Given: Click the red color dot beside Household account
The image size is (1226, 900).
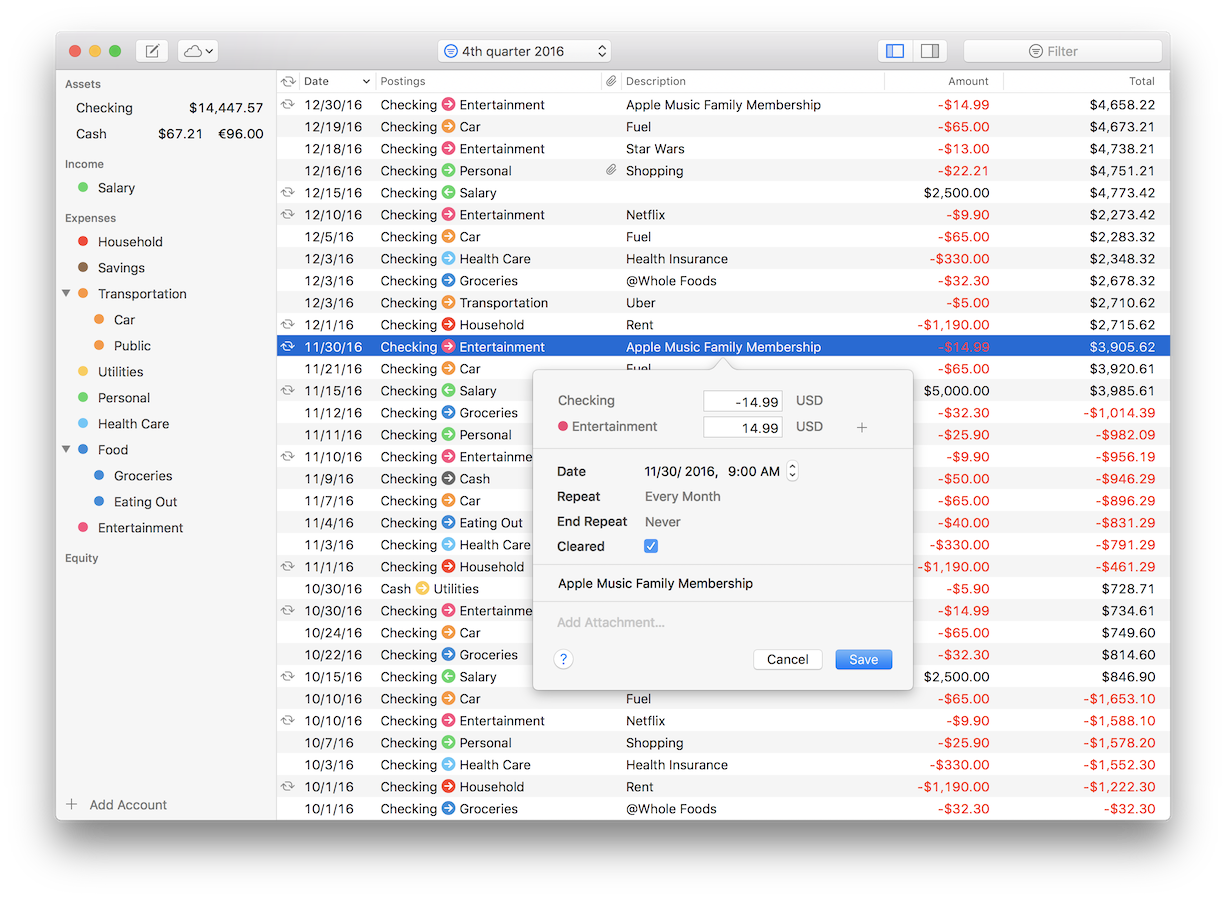Looking at the screenshot, I should (83, 242).
